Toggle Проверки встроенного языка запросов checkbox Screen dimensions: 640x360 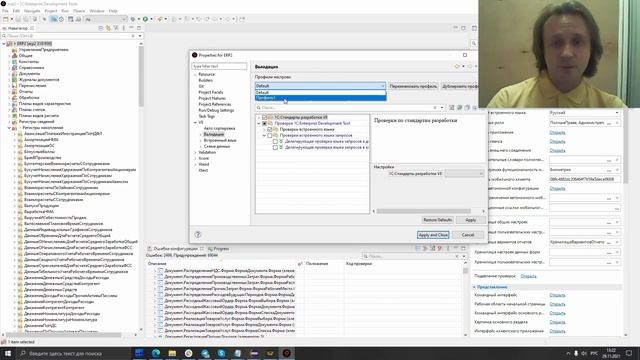coord(269,135)
